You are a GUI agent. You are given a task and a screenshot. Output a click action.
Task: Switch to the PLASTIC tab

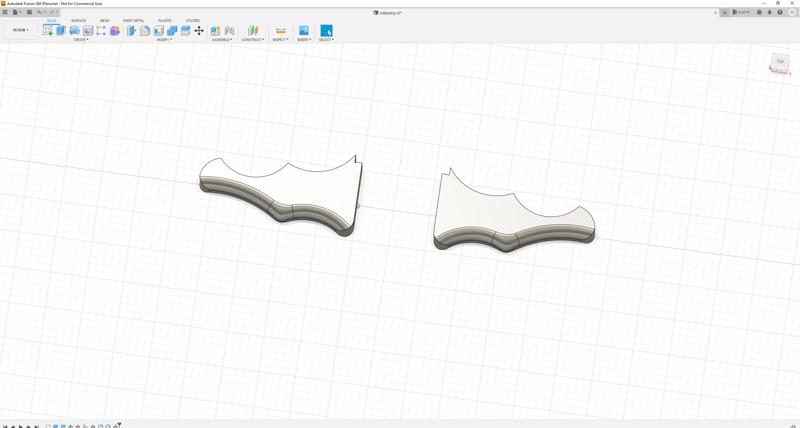(165, 20)
